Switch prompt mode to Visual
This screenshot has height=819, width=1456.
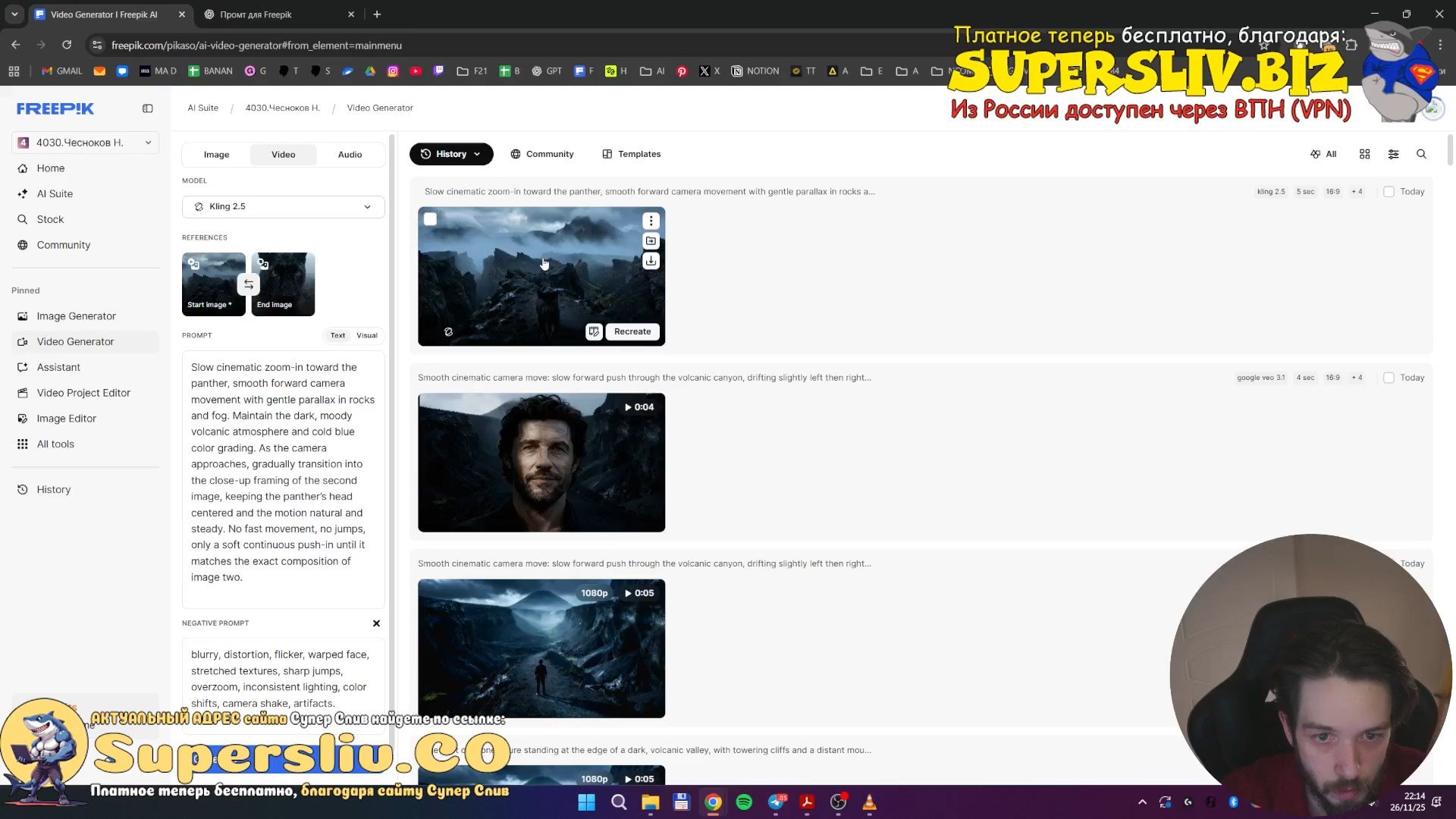click(x=367, y=335)
